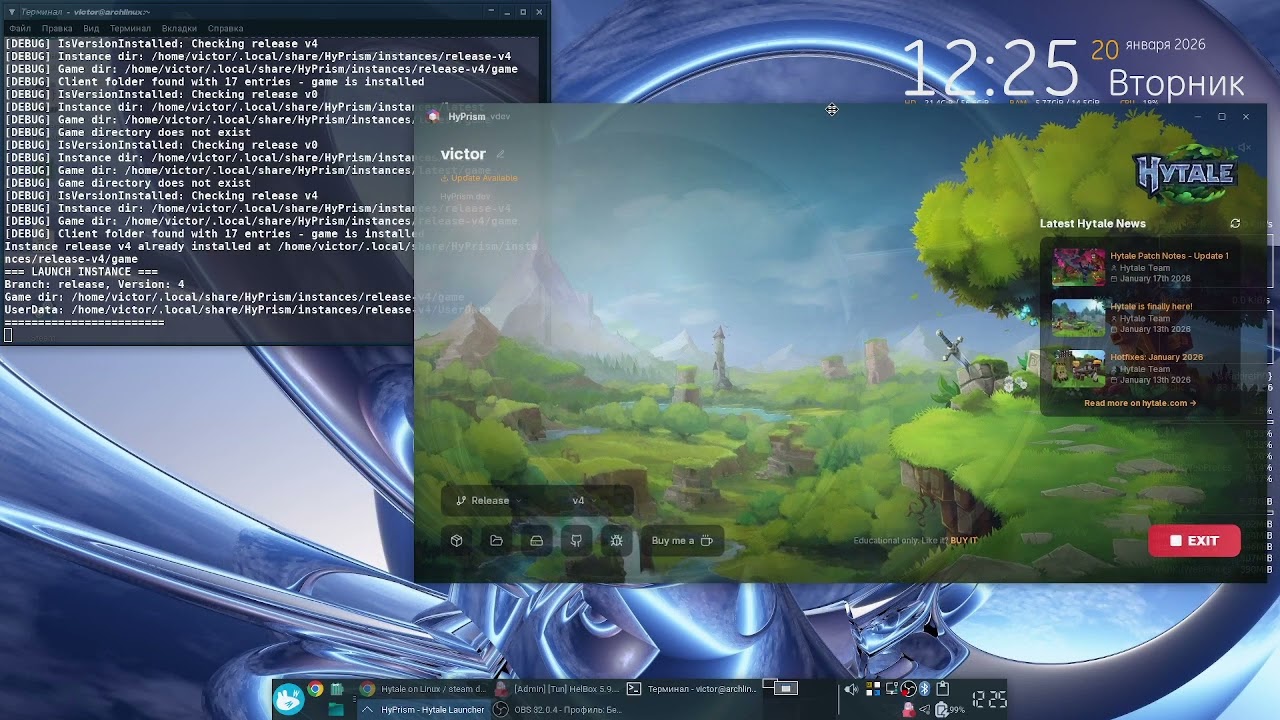
Task: Click the bug report icon
Action: click(x=616, y=541)
